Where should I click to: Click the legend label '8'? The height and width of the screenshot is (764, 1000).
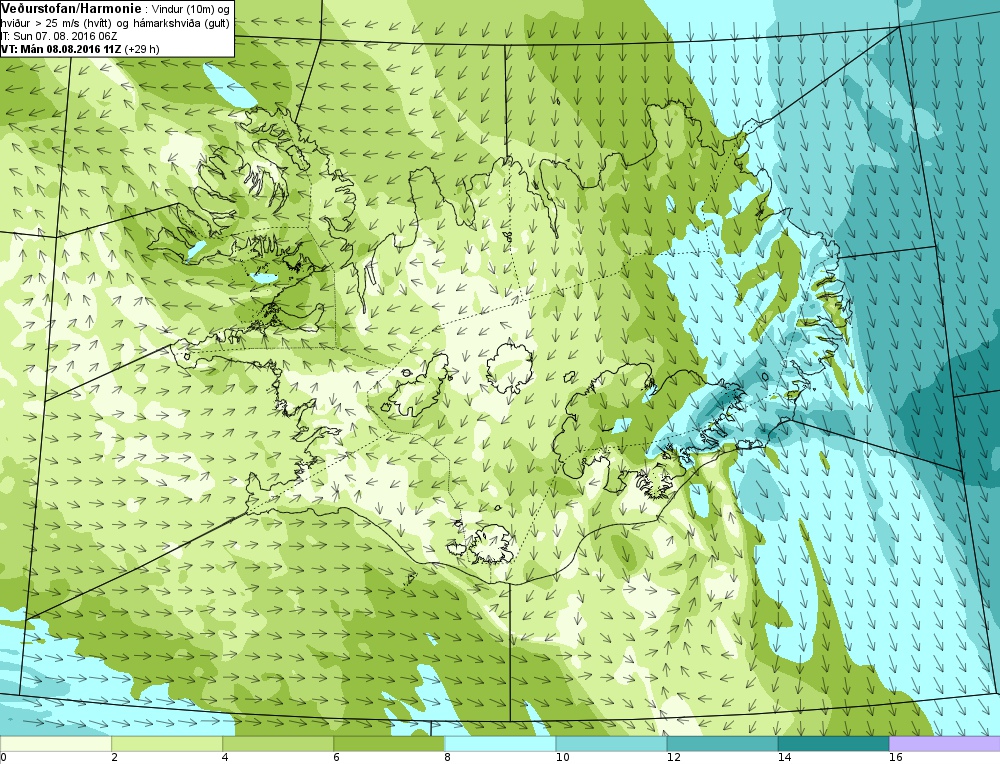point(448,758)
